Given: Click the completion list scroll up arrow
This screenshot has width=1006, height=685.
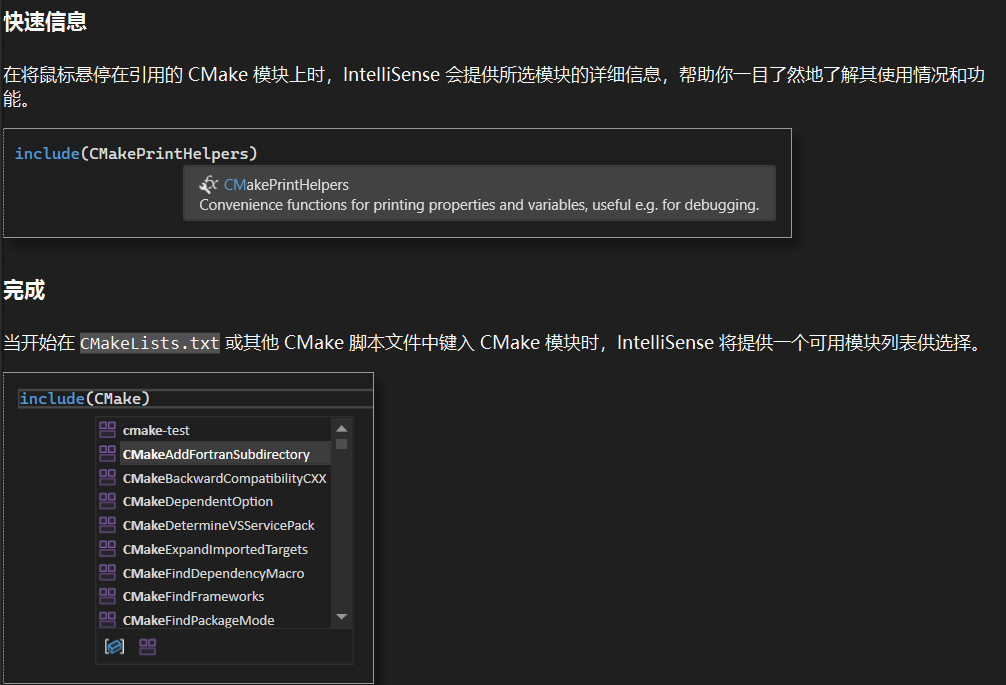Looking at the screenshot, I should (x=341, y=428).
